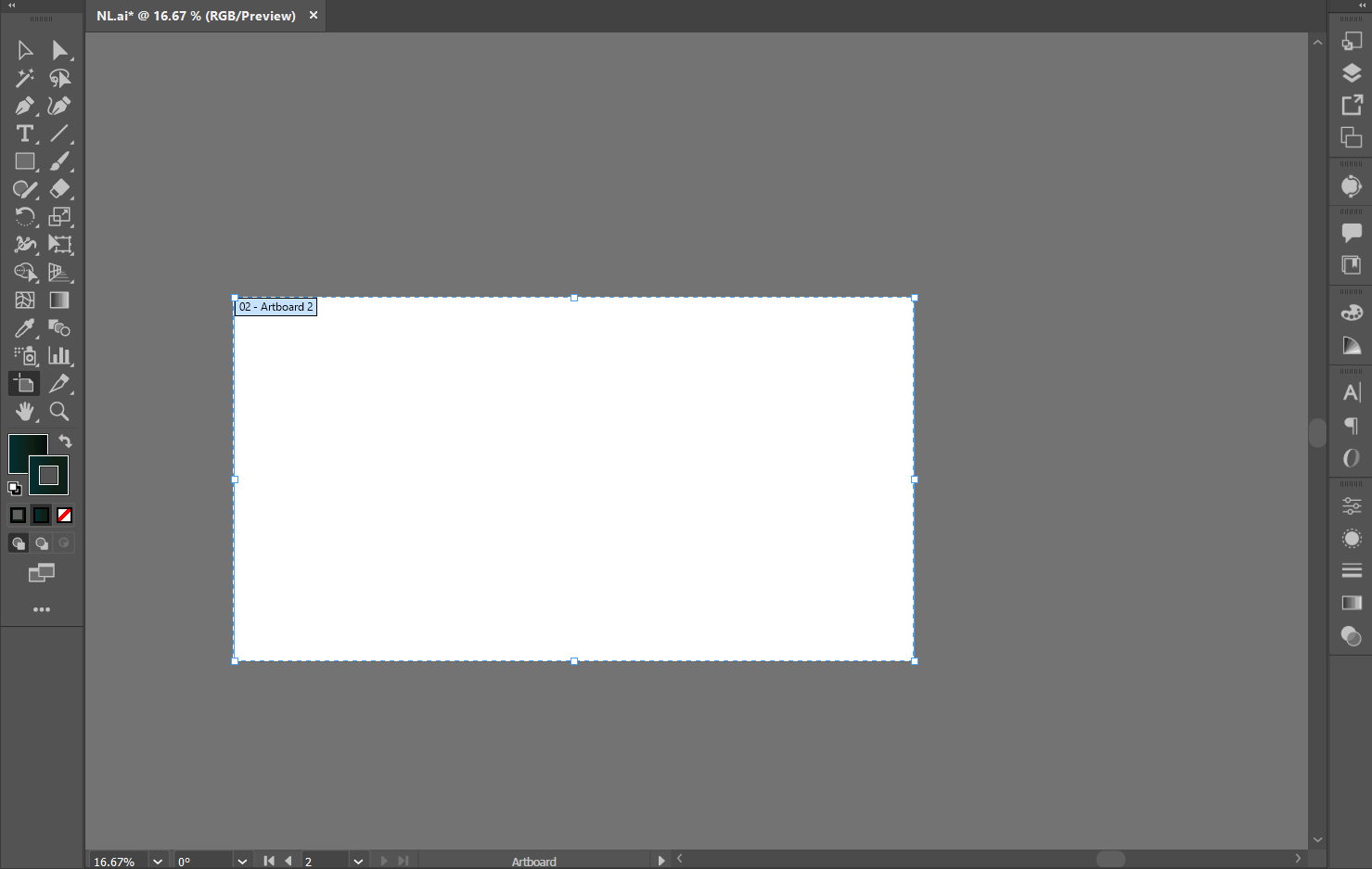This screenshot has height=869, width=1372.
Task: Open zoom level dropdown next to 16.67%
Action: [x=158, y=862]
